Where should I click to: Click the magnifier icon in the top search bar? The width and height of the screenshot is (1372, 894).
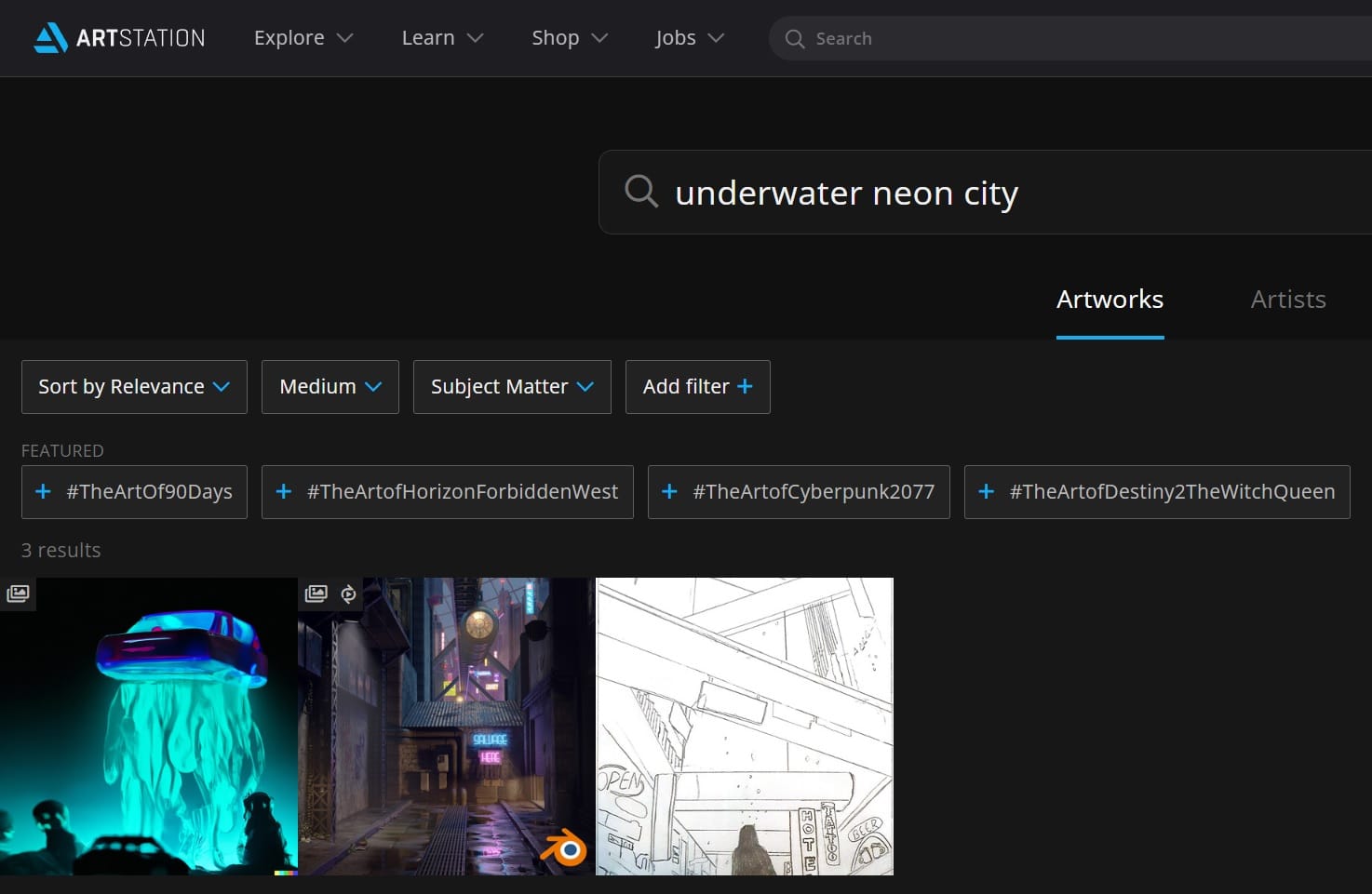[x=795, y=39]
